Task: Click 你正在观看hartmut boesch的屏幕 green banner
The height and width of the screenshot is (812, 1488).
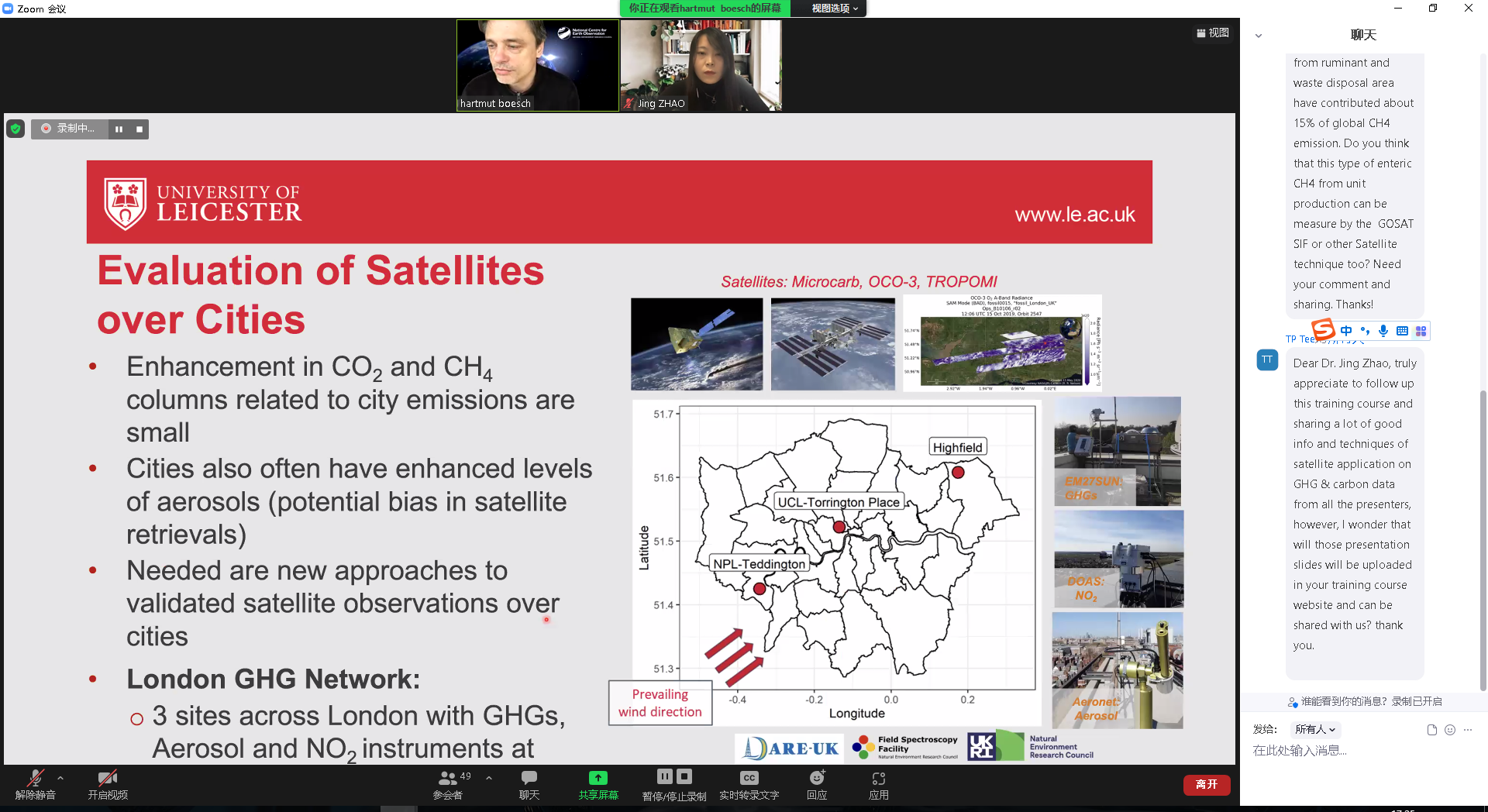Action: pos(704,9)
